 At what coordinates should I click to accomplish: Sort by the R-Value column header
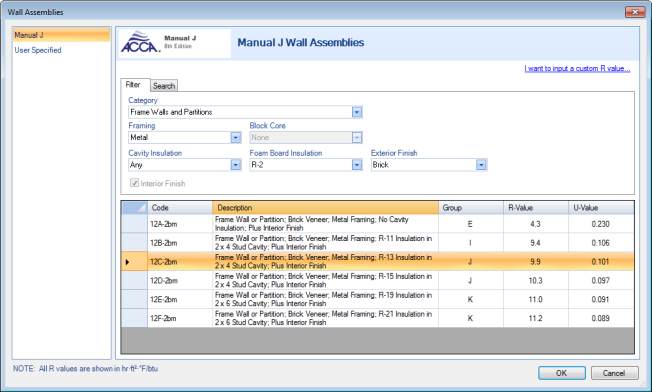point(536,207)
